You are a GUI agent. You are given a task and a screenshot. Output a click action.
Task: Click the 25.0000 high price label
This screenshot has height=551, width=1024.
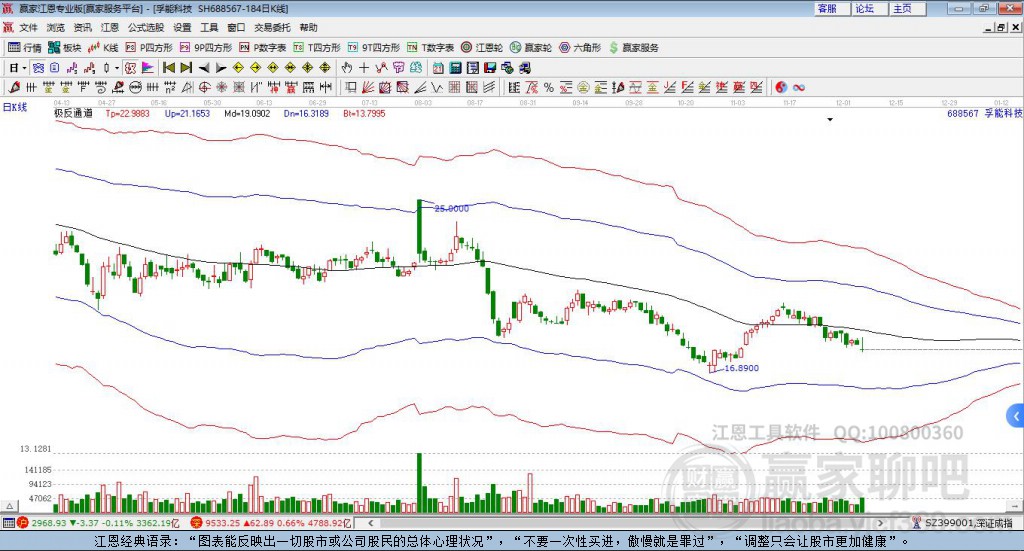click(451, 209)
